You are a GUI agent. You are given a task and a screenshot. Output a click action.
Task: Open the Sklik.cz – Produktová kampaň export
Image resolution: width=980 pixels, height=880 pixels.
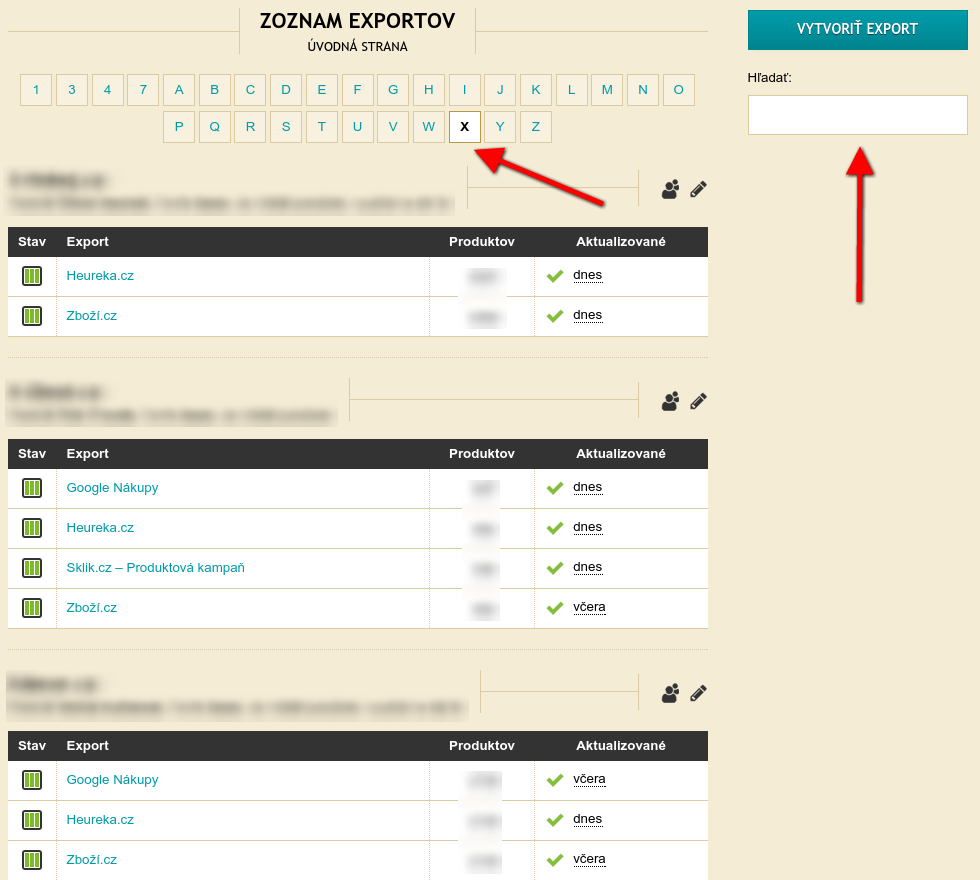pos(155,568)
